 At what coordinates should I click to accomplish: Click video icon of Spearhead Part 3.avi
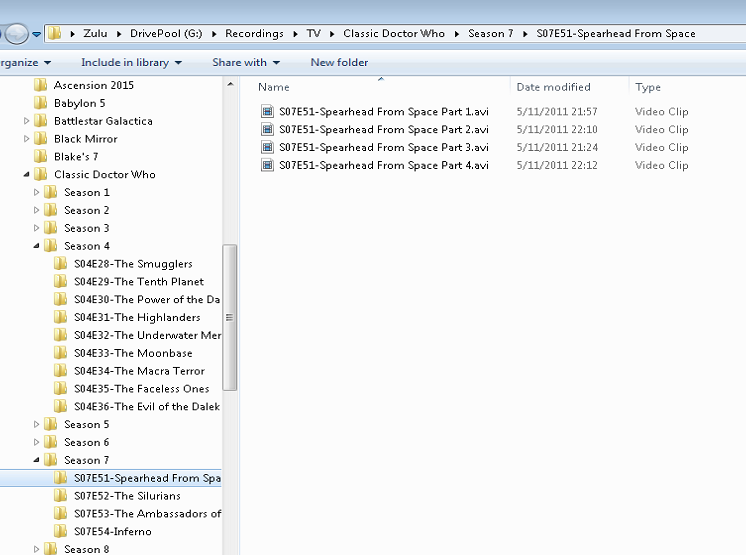(x=267, y=147)
